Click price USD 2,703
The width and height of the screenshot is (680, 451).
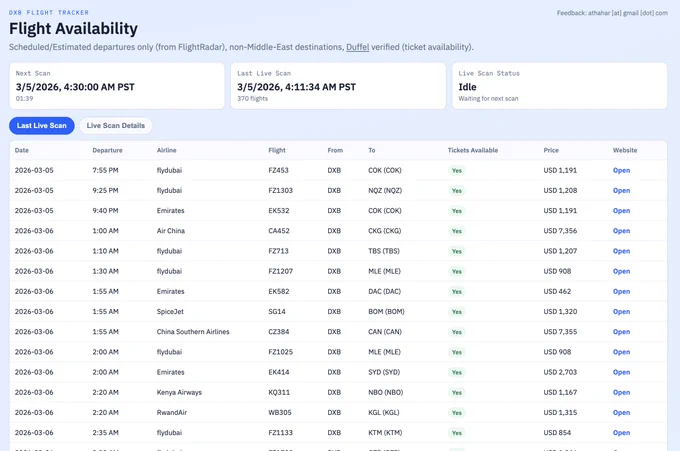[x=560, y=372]
